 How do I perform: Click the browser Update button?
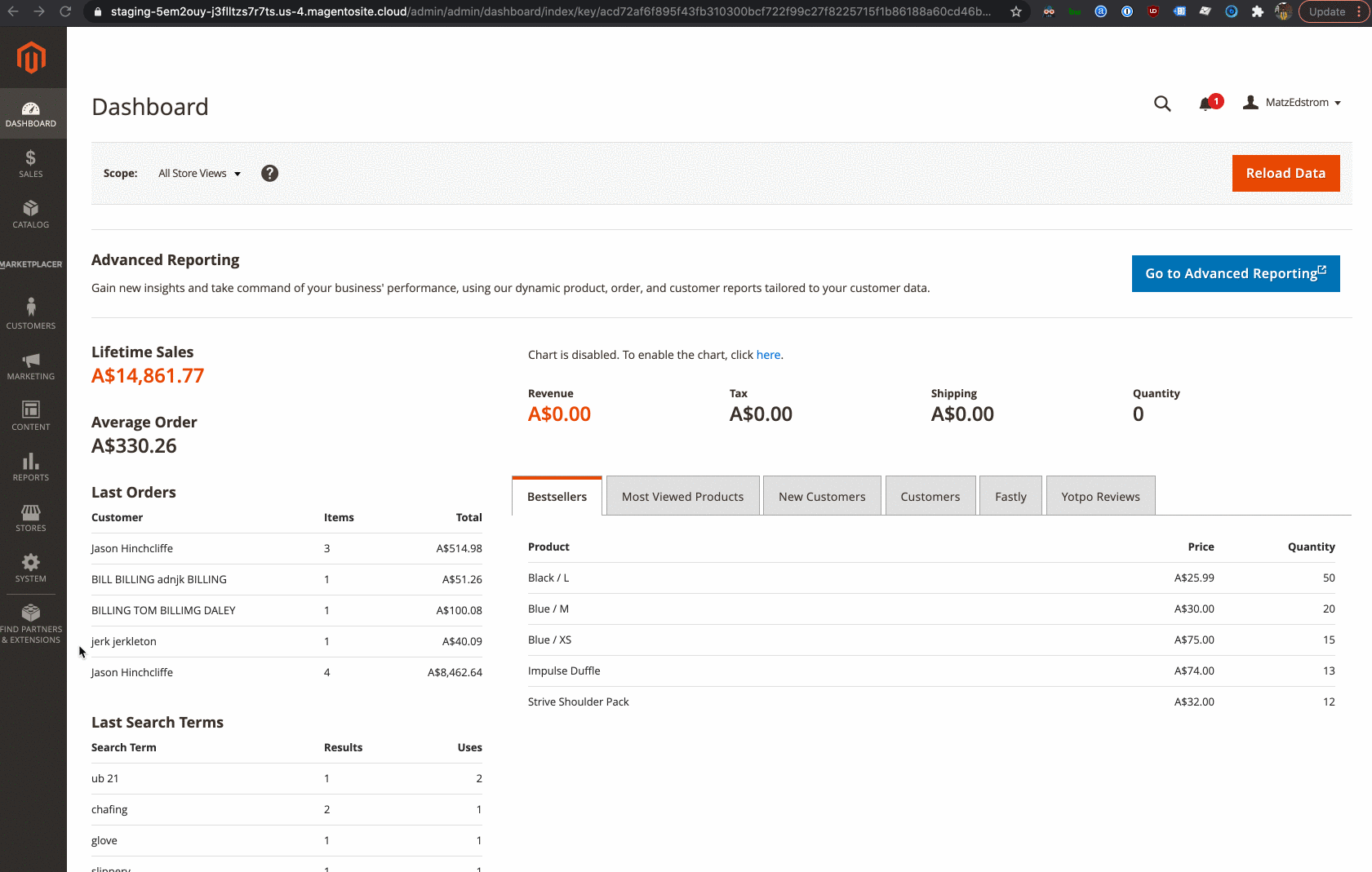tap(1334, 11)
